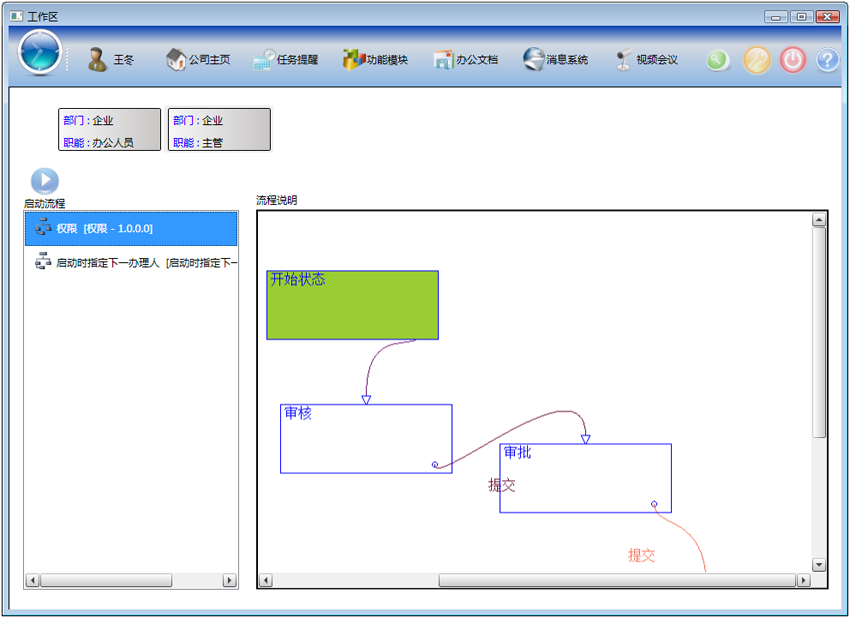Click the workflow list horizontal scrollbar thumb

click(x=106, y=581)
